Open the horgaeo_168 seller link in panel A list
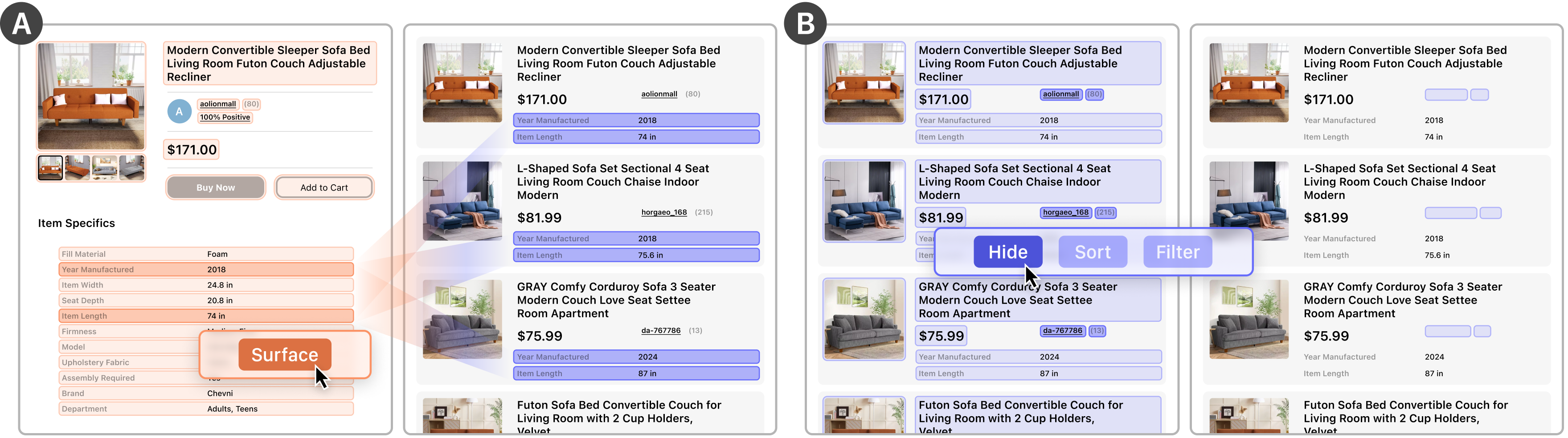The image size is (1568, 438). tap(663, 212)
